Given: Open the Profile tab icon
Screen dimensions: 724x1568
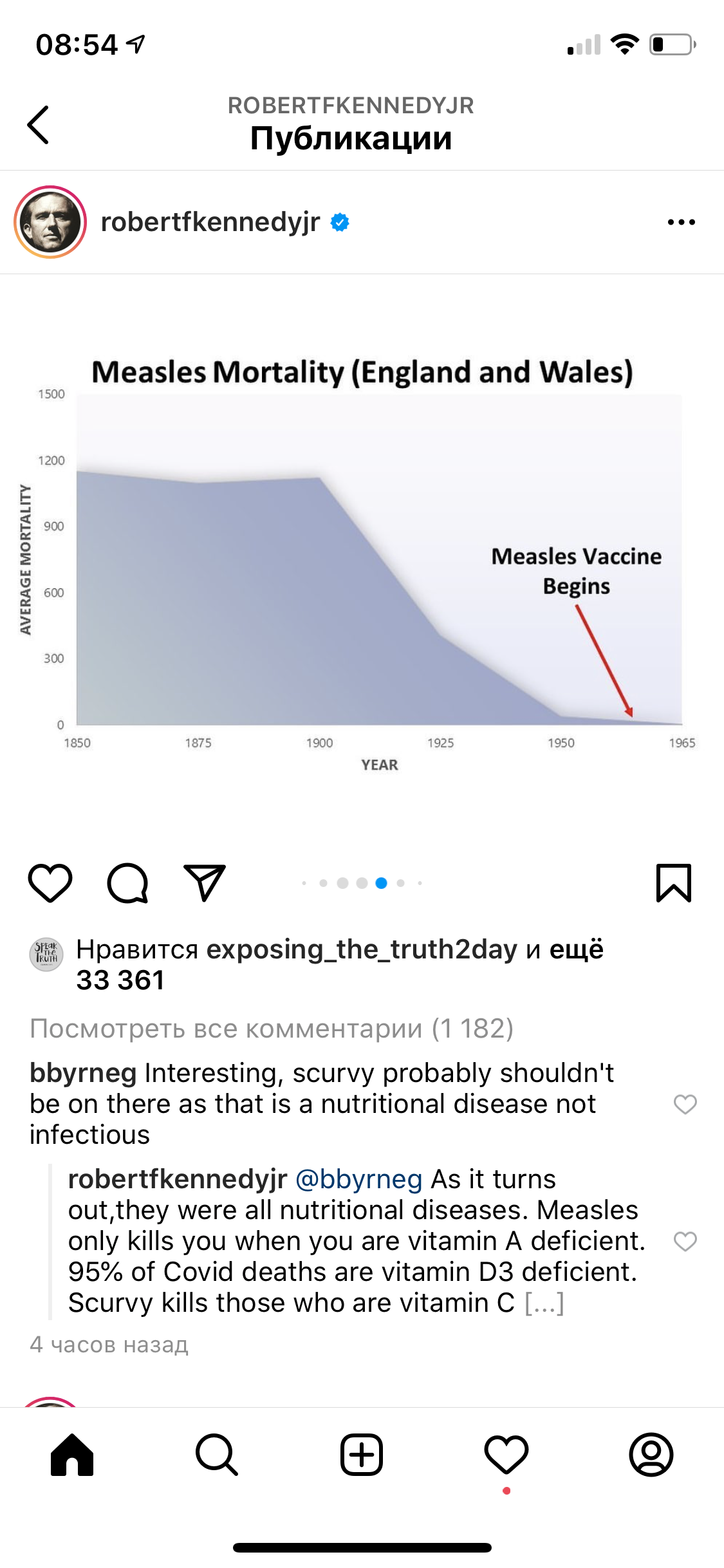Looking at the screenshot, I should (x=651, y=1455).
